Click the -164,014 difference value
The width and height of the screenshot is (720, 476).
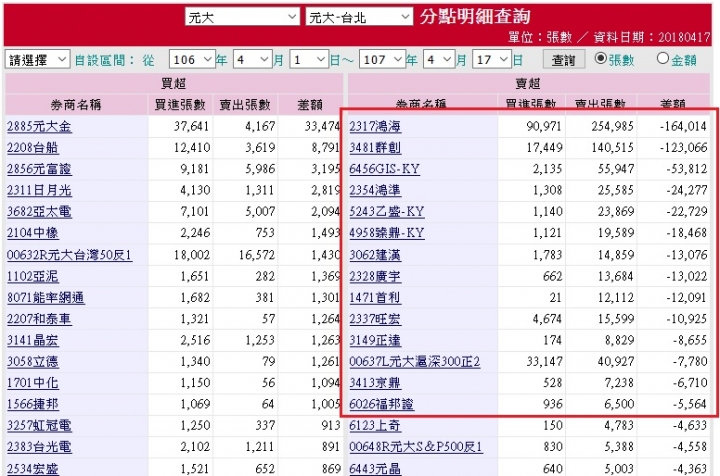click(x=683, y=126)
